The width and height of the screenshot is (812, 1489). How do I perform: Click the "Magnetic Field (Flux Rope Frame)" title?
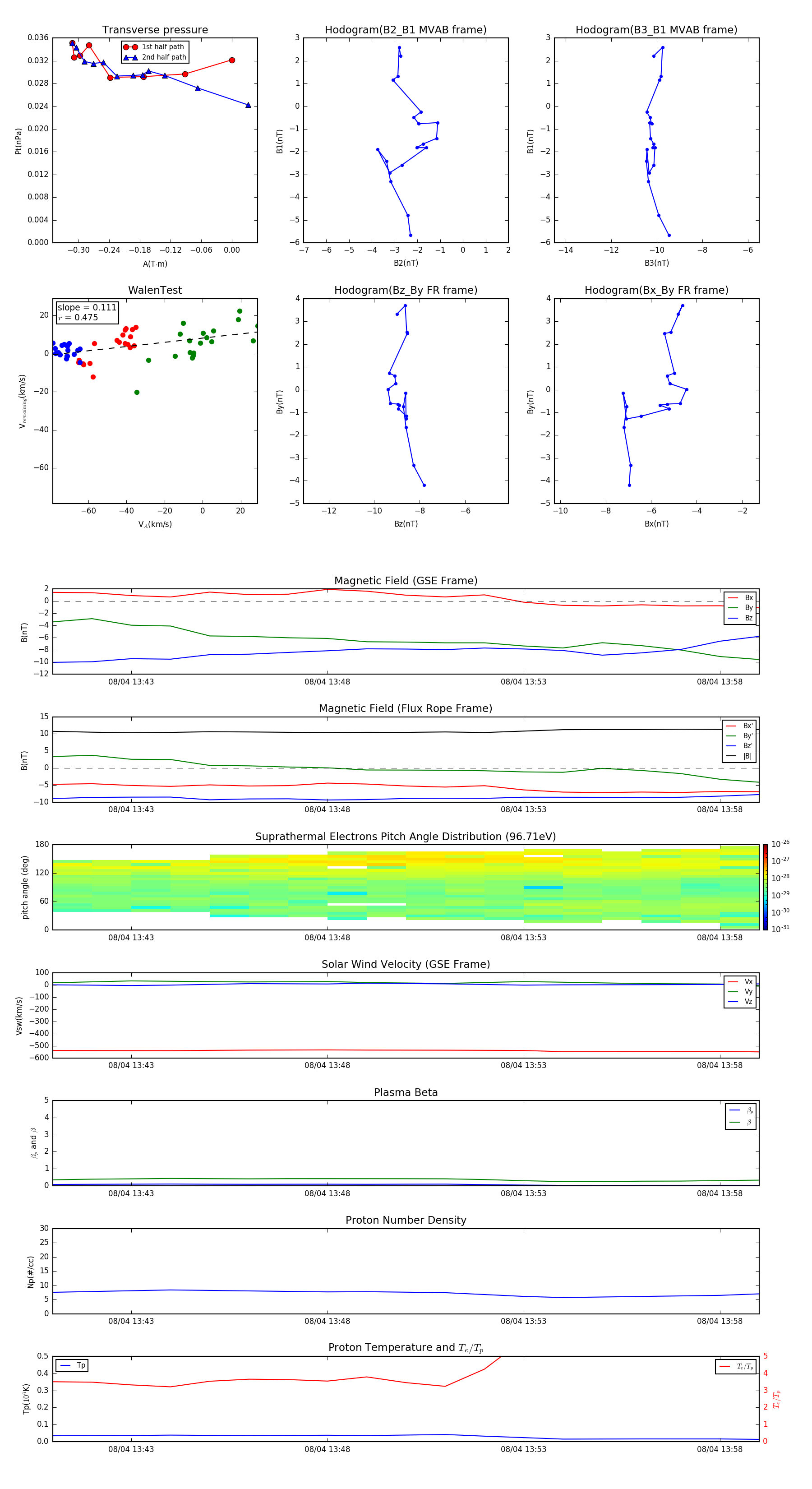point(406,709)
